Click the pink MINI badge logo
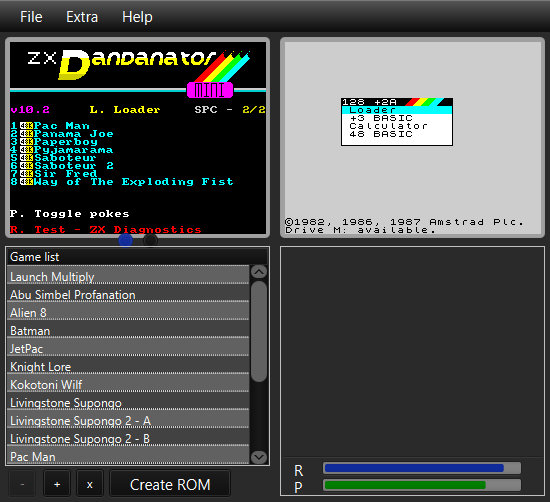550x502 pixels. click(210, 90)
